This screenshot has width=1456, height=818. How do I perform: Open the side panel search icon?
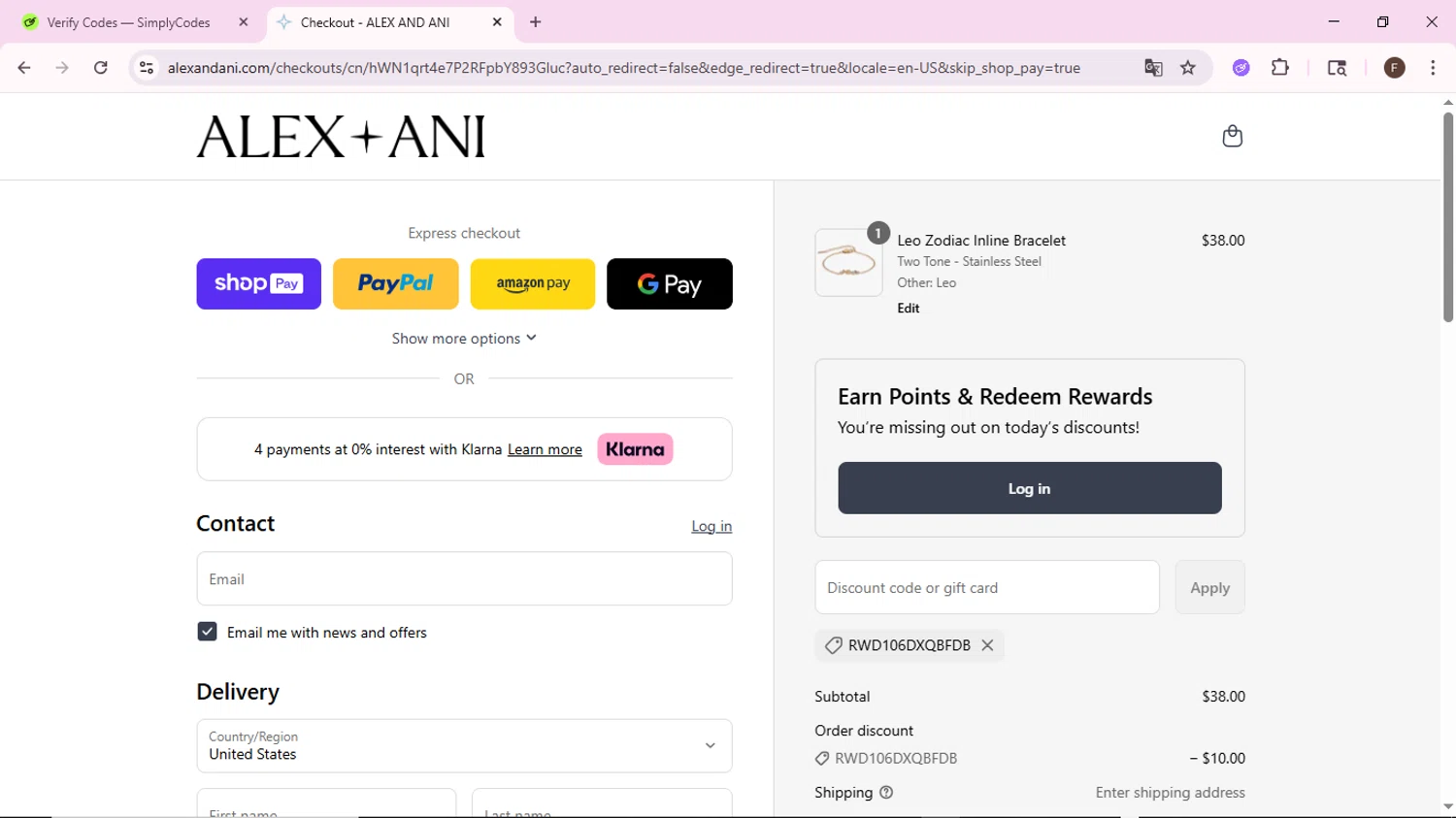click(1337, 68)
